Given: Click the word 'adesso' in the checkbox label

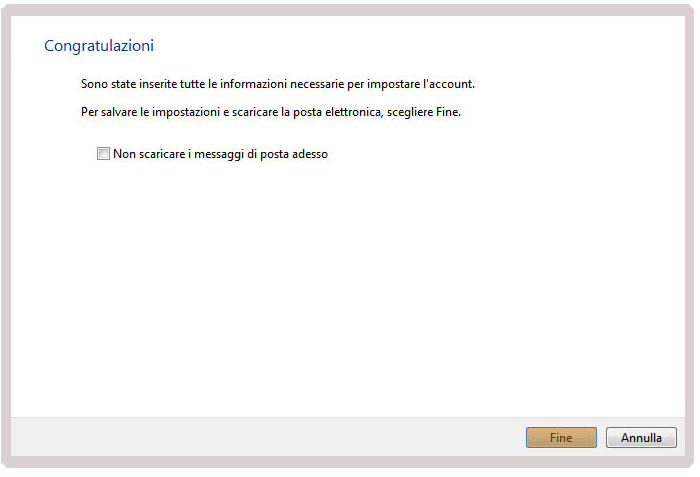Looking at the screenshot, I should pyautogui.click(x=310, y=154).
